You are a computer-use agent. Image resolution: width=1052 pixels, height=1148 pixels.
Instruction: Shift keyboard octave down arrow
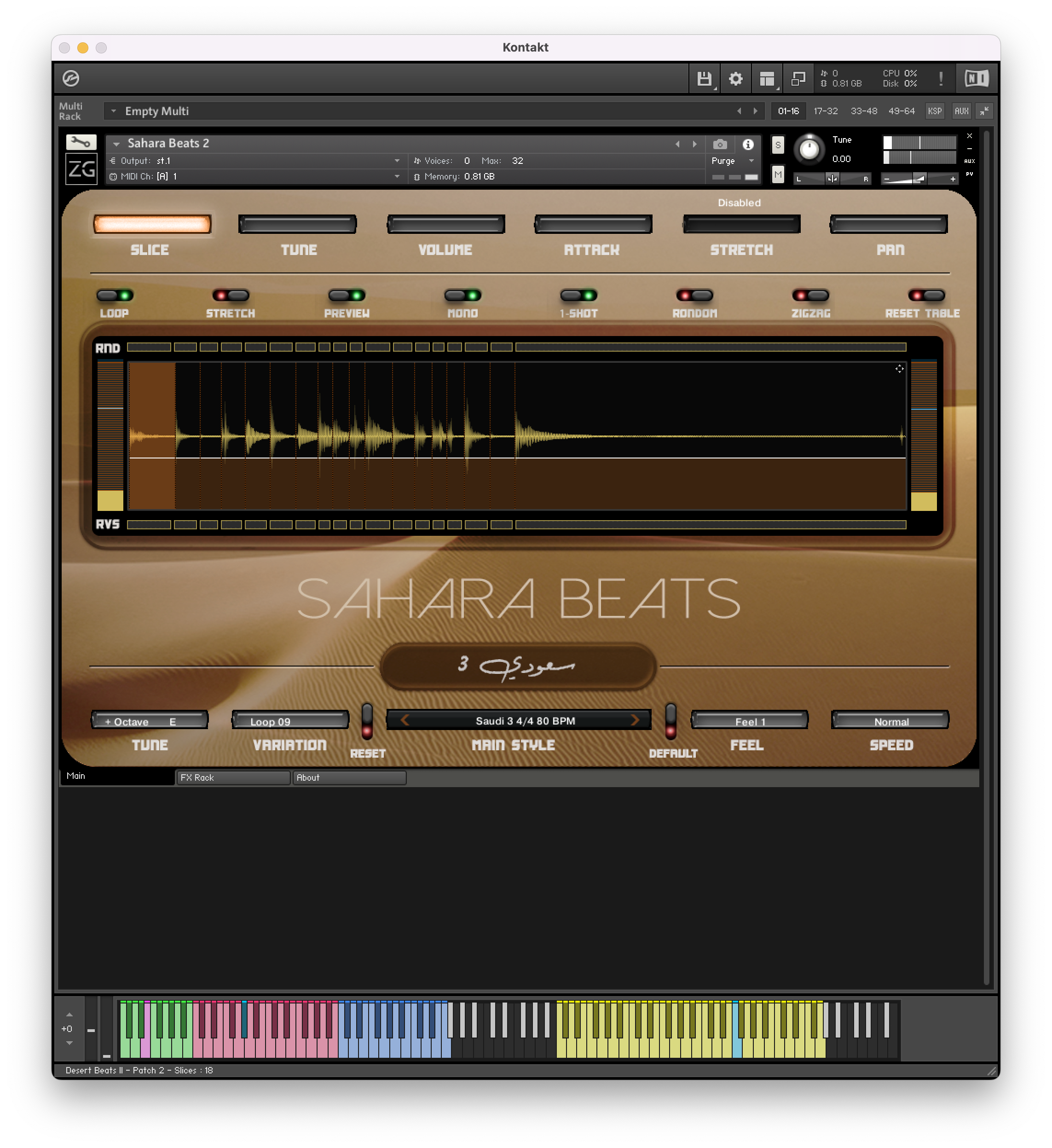tap(69, 1043)
